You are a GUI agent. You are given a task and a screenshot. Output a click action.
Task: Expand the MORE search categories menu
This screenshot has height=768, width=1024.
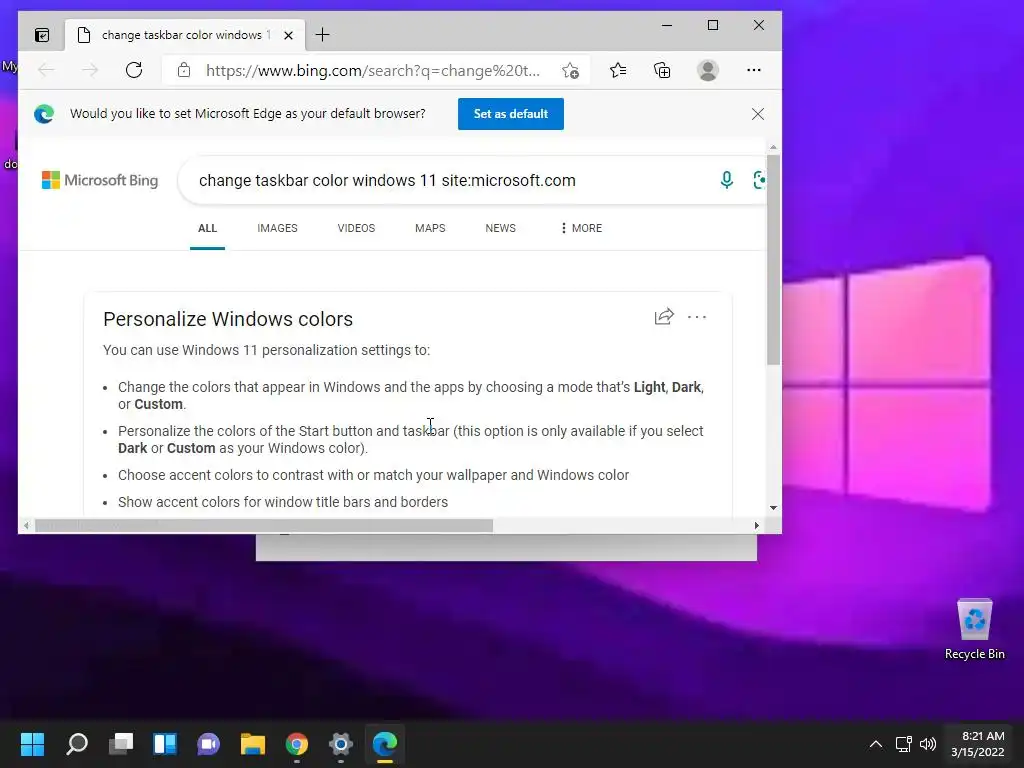pos(581,229)
